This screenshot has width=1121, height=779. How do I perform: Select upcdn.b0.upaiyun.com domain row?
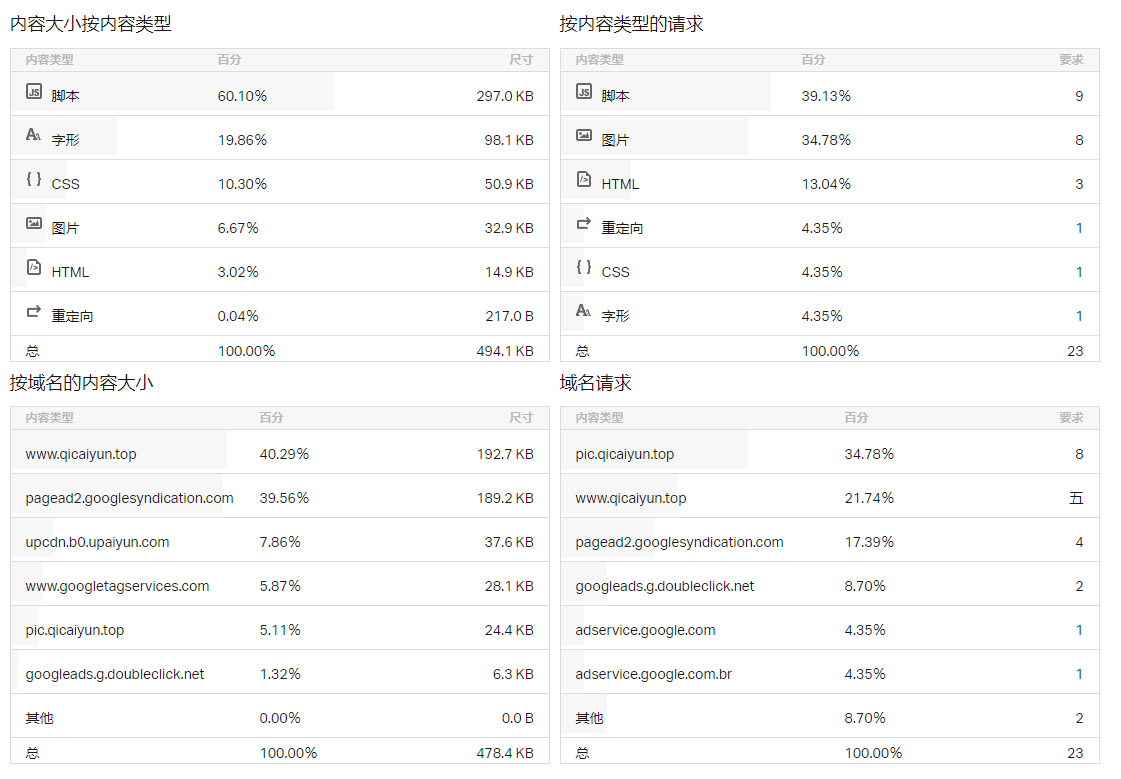pyautogui.click(x=97, y=542)
